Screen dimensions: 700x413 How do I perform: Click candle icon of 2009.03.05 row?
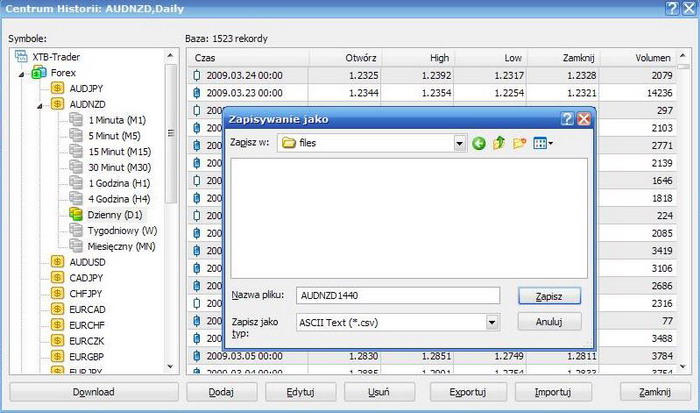click(197, 356)
